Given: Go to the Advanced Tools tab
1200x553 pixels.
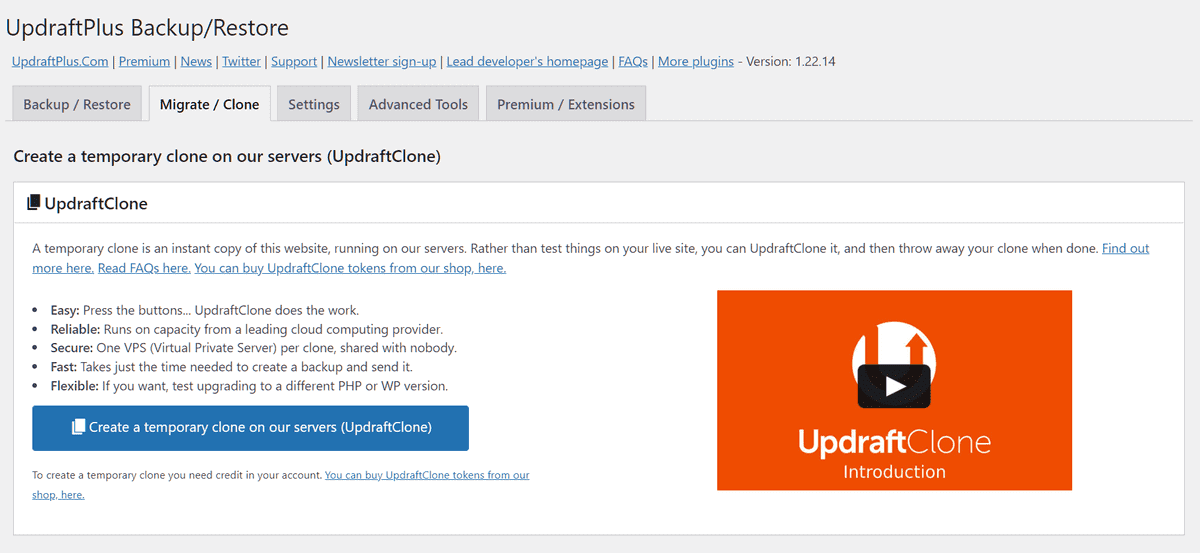Looking at the screenshot, I should [418, 104].
